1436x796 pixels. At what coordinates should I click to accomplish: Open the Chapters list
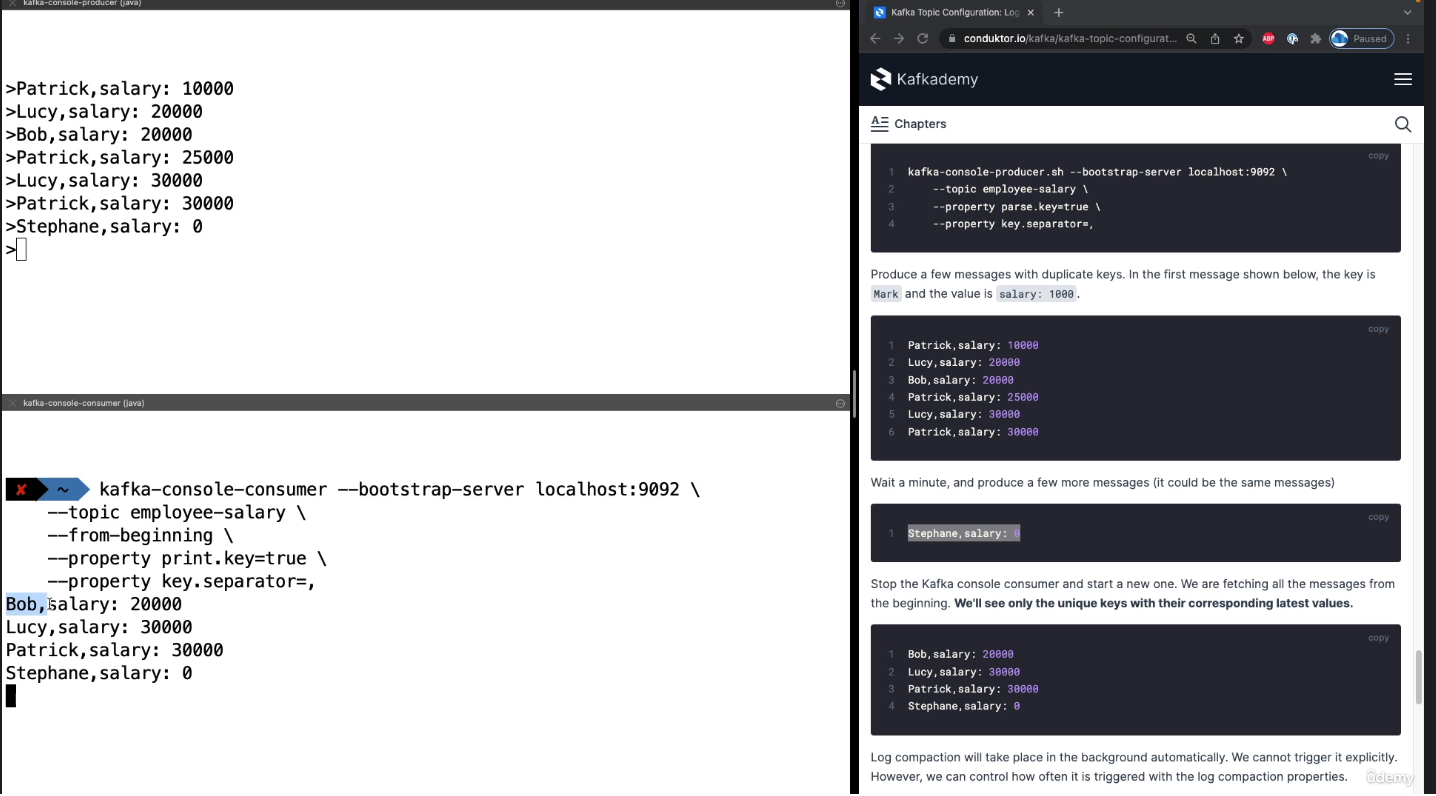tap(908, 124)
